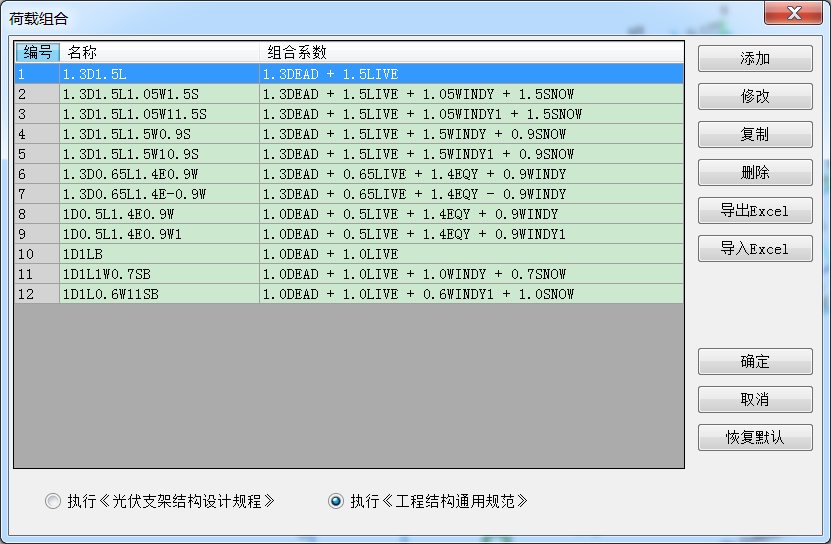Click the 组合系数 column header
The height and width of the screenshot is (544, 831).
470,53
